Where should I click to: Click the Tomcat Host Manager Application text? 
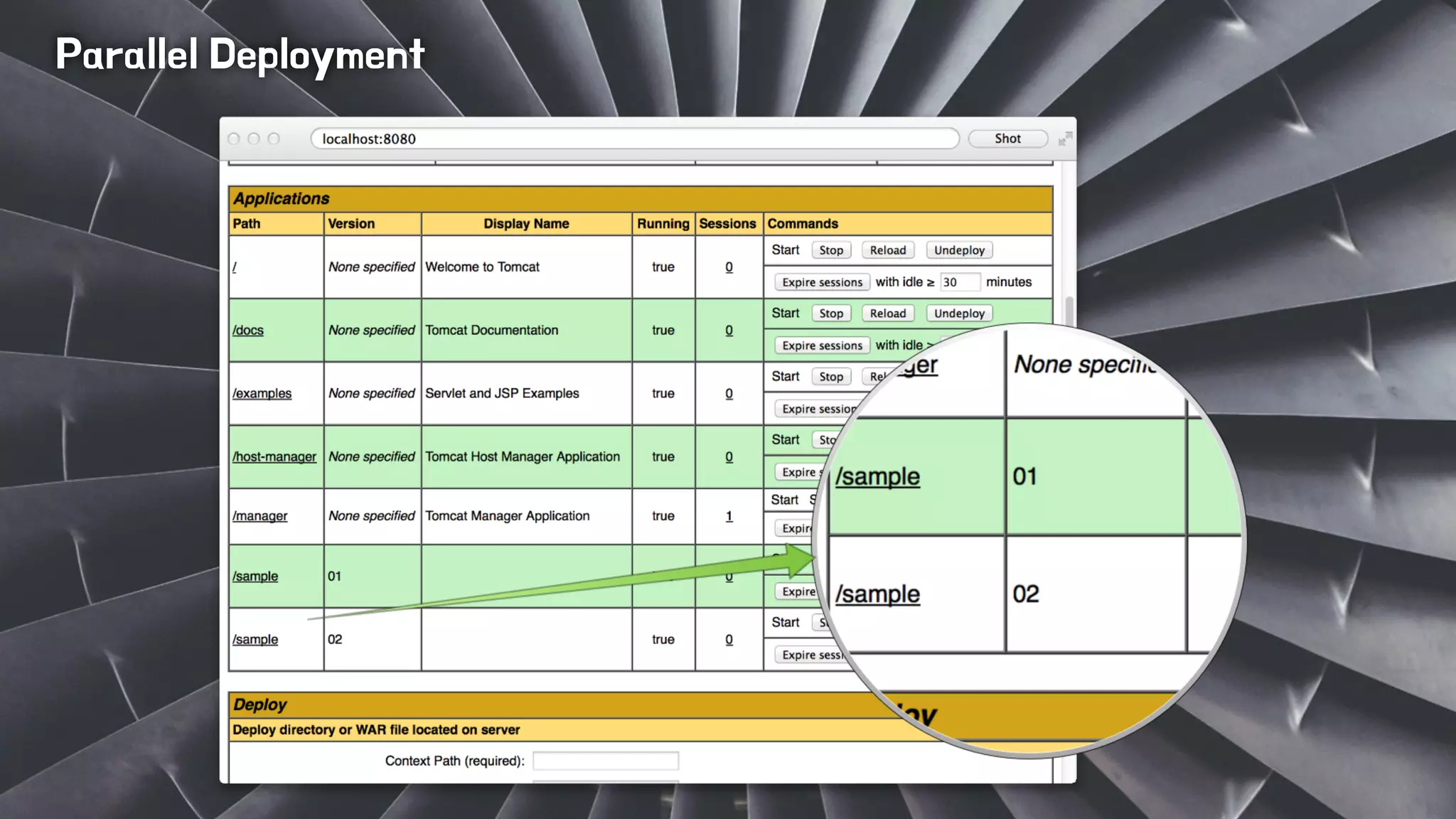point(523,456)
